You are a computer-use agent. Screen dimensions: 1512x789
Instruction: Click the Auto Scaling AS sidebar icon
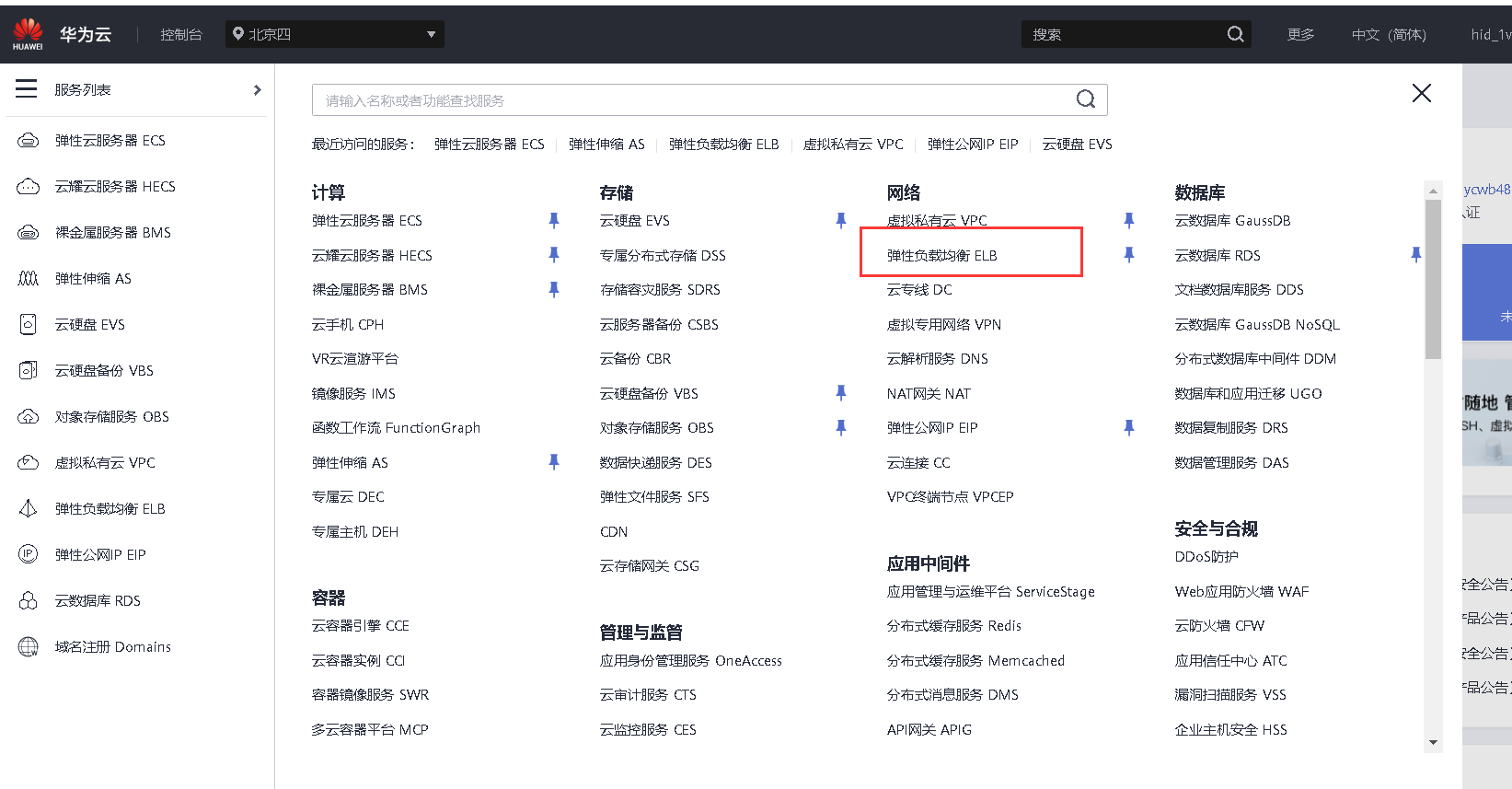(29, 279)
